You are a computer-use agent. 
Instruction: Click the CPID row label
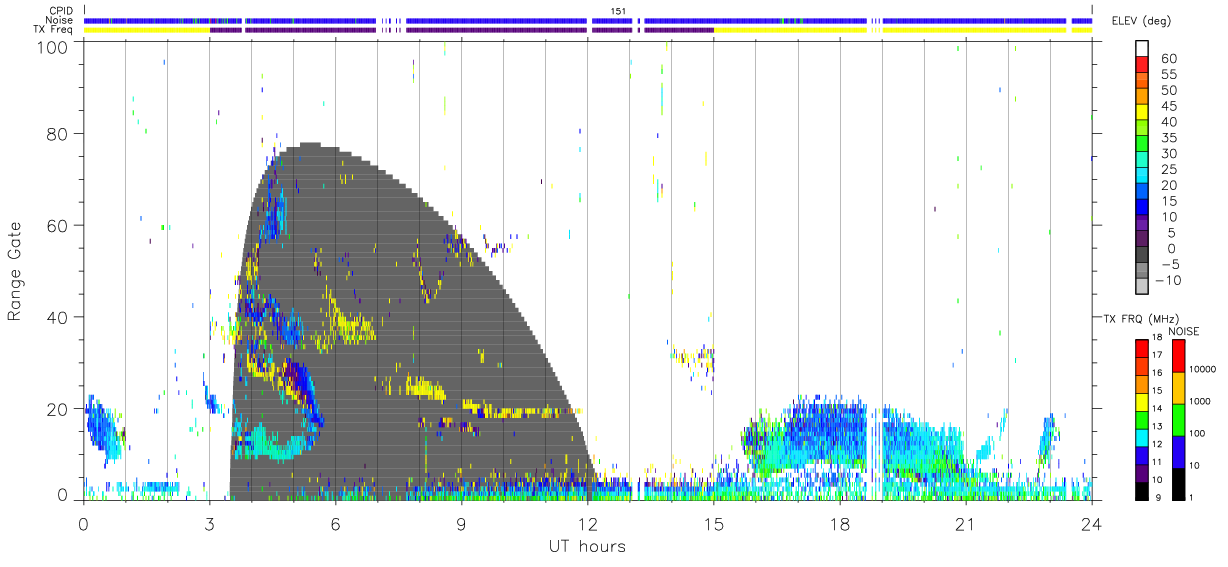[x=61, y=11]
